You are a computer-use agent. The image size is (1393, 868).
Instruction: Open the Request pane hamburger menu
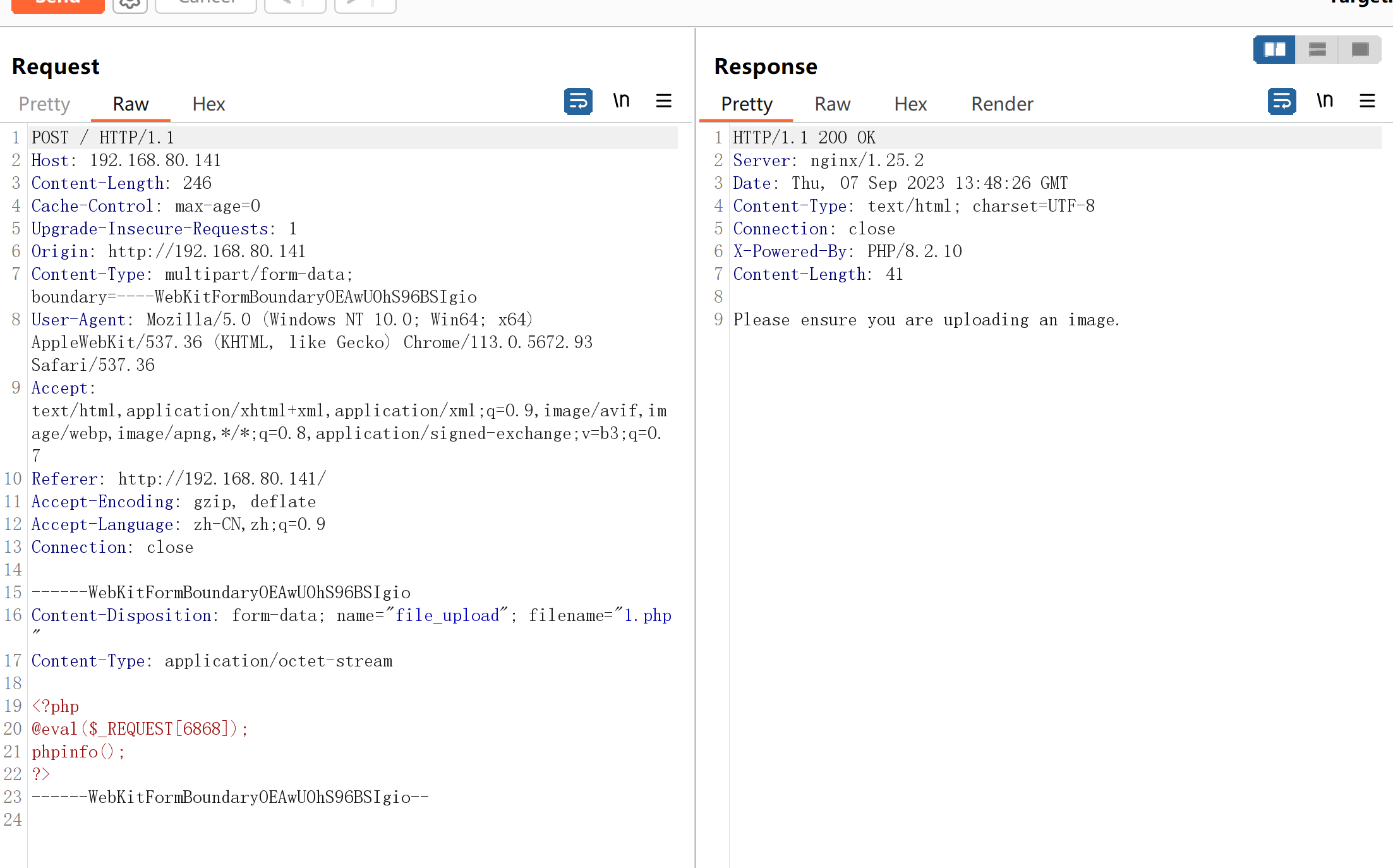click(663, 101)
